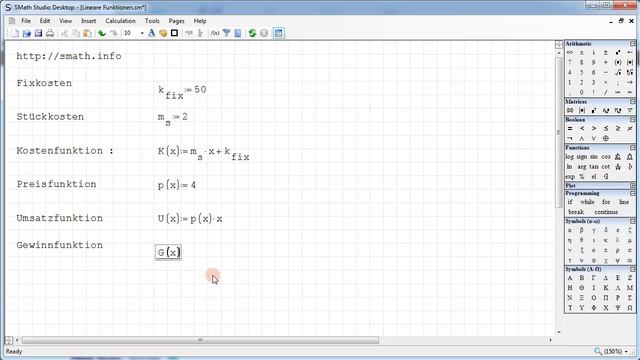Click the horizontal scrollbar thumb
The height and width of the screenshot is (360, 640).
pyautogui.click(x=200, y=340)
